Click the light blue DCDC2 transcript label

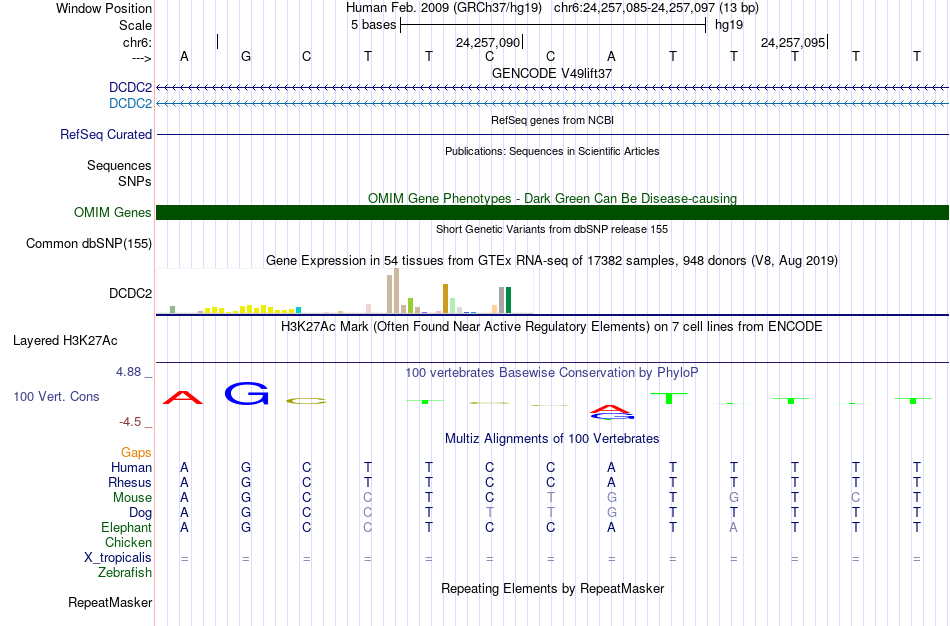tap(130, 103)
